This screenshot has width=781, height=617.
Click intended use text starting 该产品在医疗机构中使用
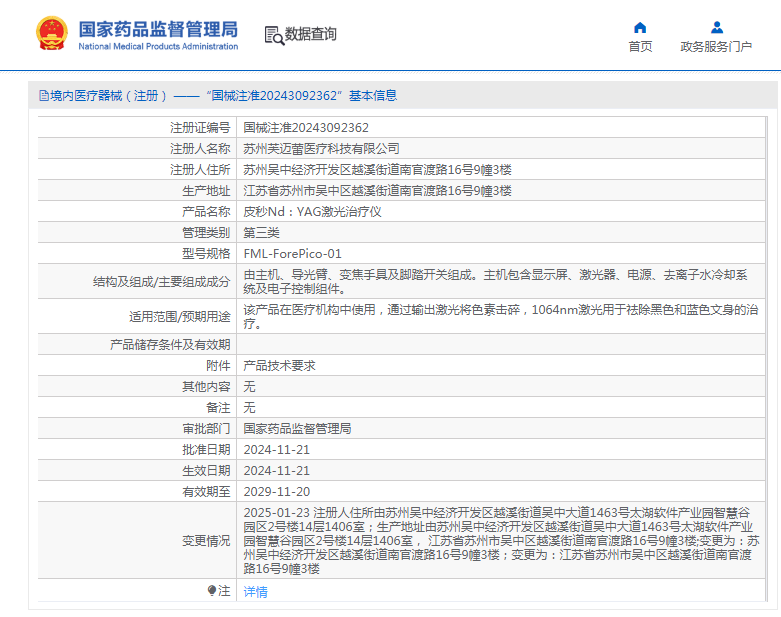pyautogui.click(x=501, y=317)
